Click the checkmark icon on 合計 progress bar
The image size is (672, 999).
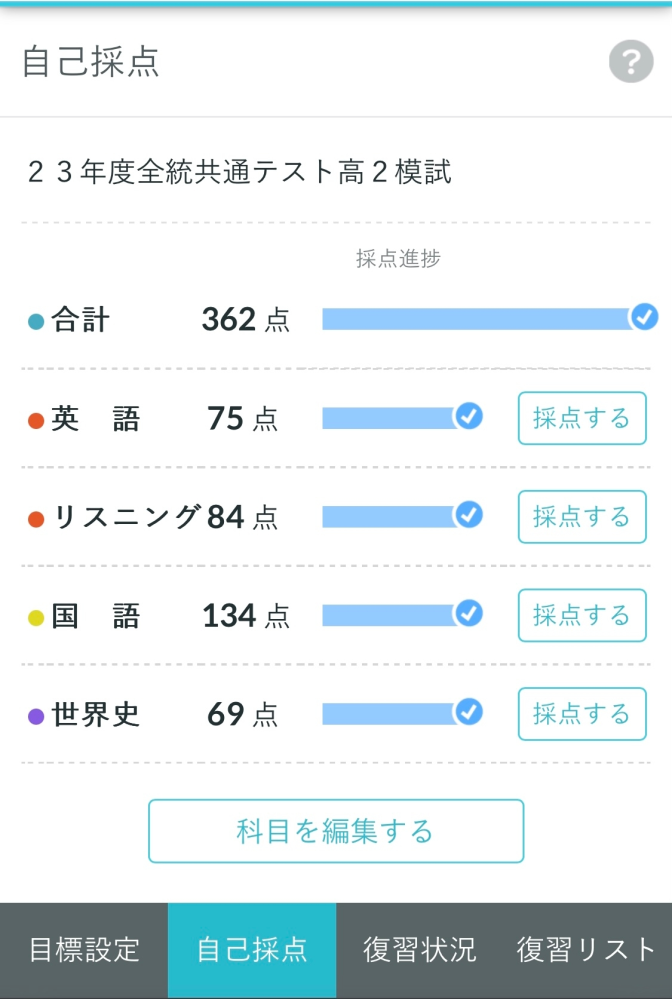[644, 317]
